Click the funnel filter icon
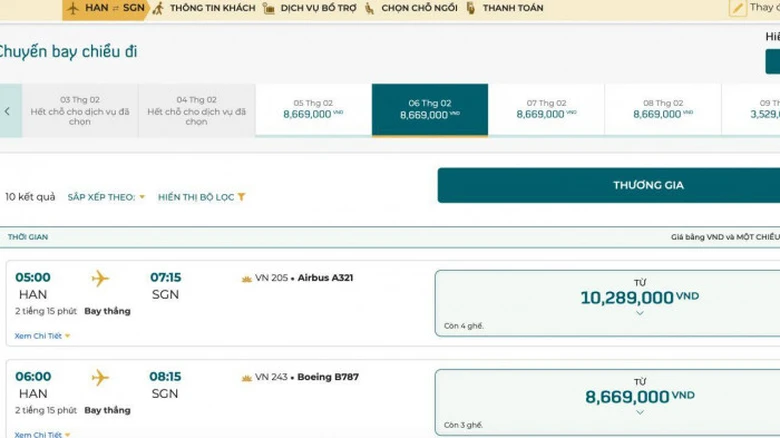The height and width of the screenshot is (438, 780). click(x=241, y=197)
